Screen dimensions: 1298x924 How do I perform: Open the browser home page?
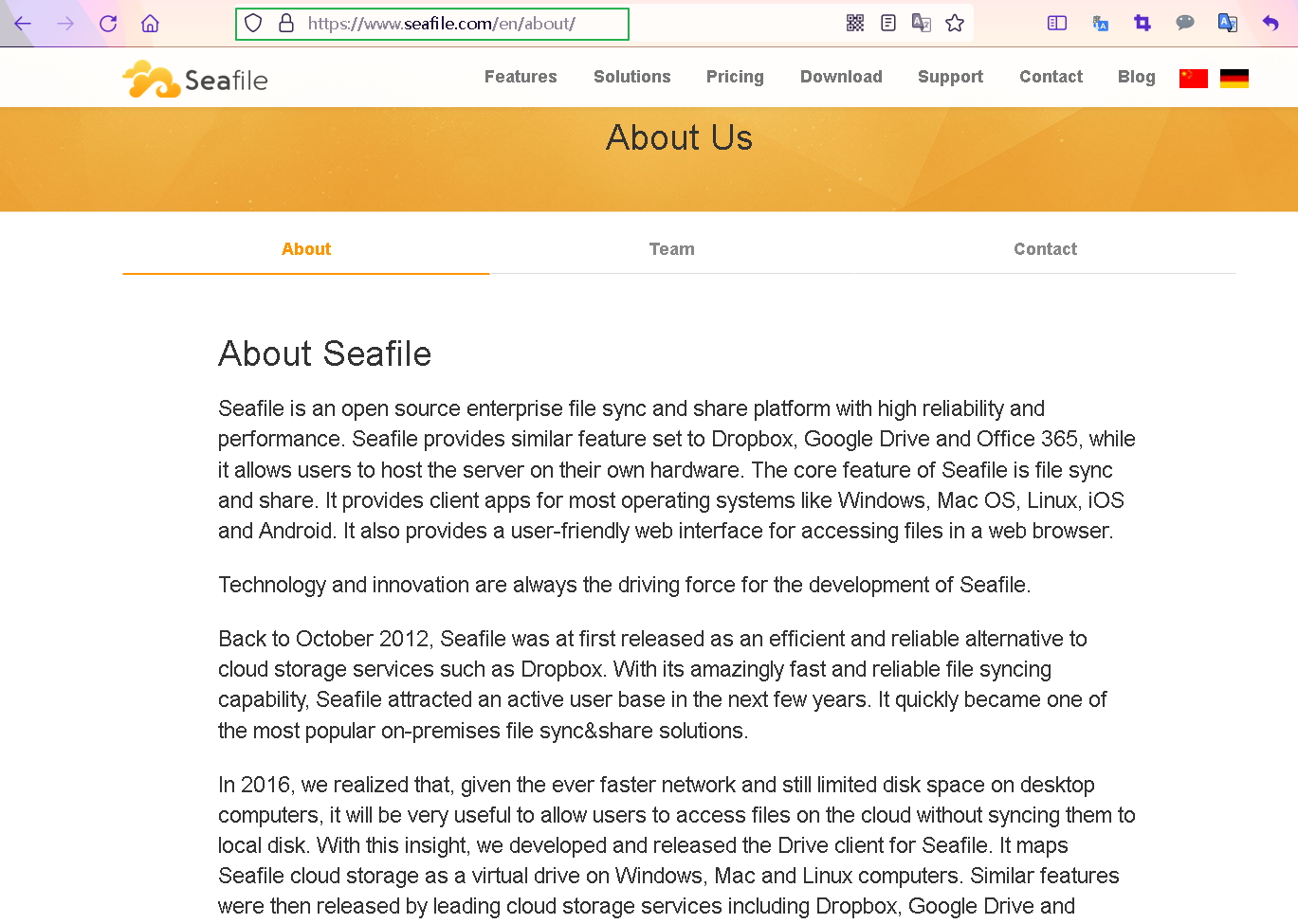coord(150,24)
